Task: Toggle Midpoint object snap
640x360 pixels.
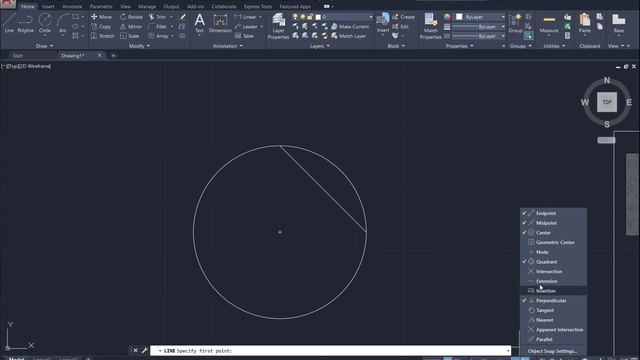Action: (553, 223)
